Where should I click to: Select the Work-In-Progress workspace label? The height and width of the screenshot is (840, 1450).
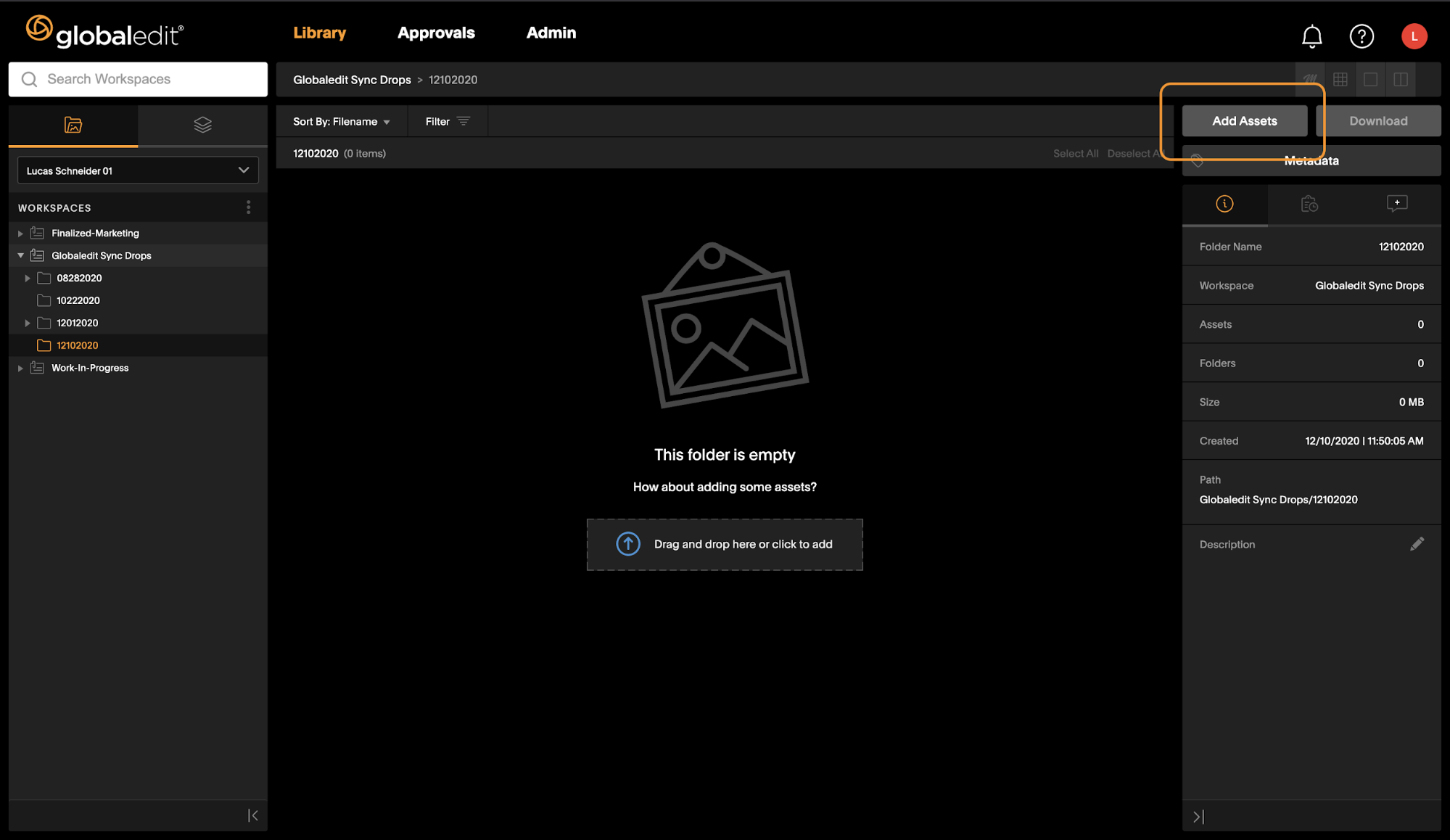coord(90,368)
